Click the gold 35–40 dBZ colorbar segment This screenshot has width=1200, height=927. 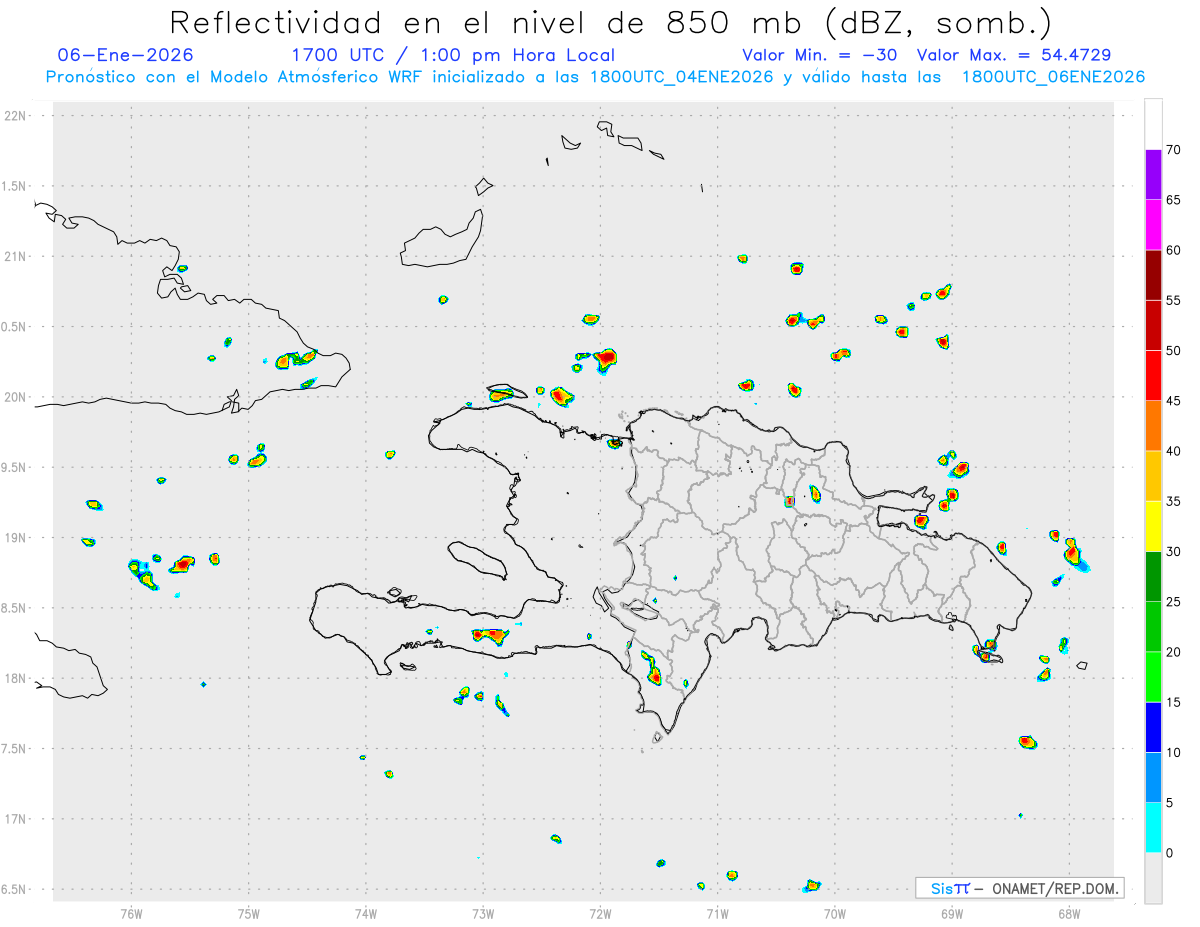(x=1153, y=476)
